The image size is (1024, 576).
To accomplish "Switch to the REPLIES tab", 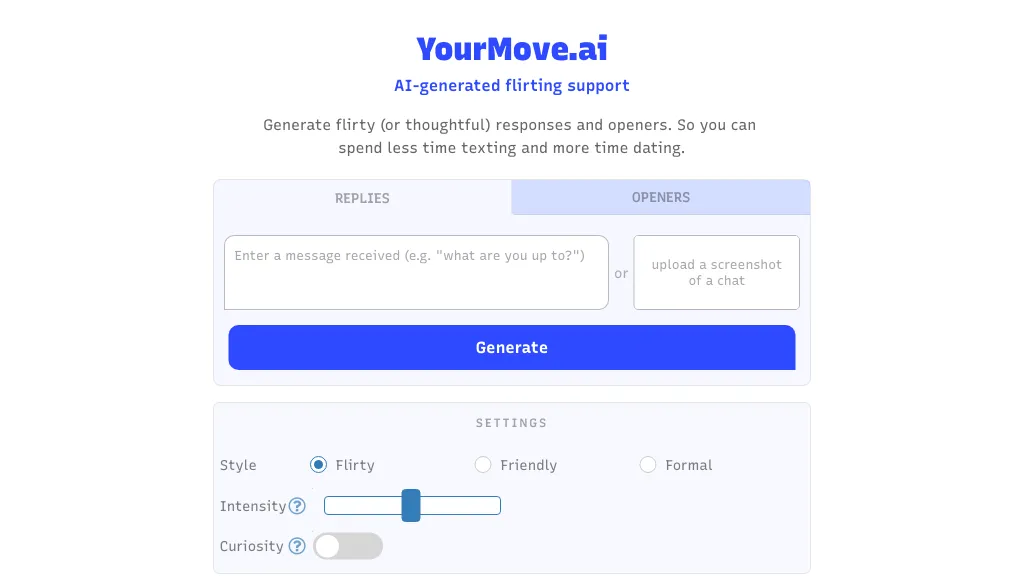I will [x=362, y=198].
